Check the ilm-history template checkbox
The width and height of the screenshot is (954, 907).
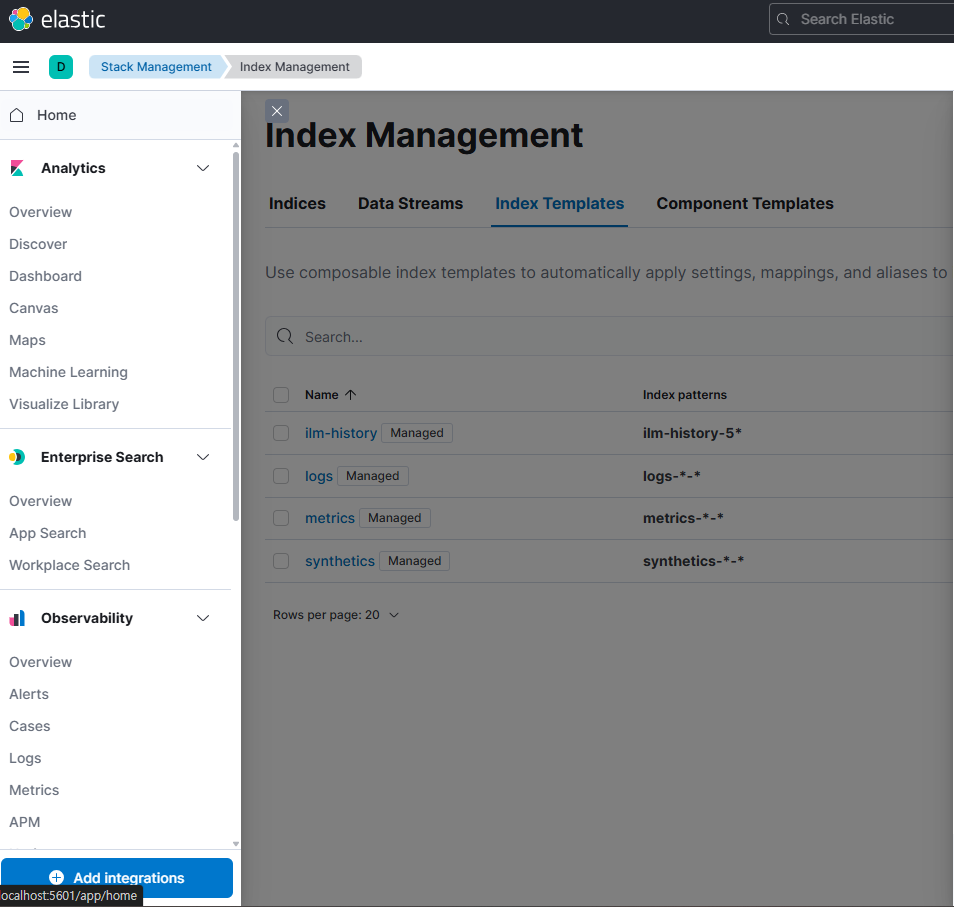point(281,433)
